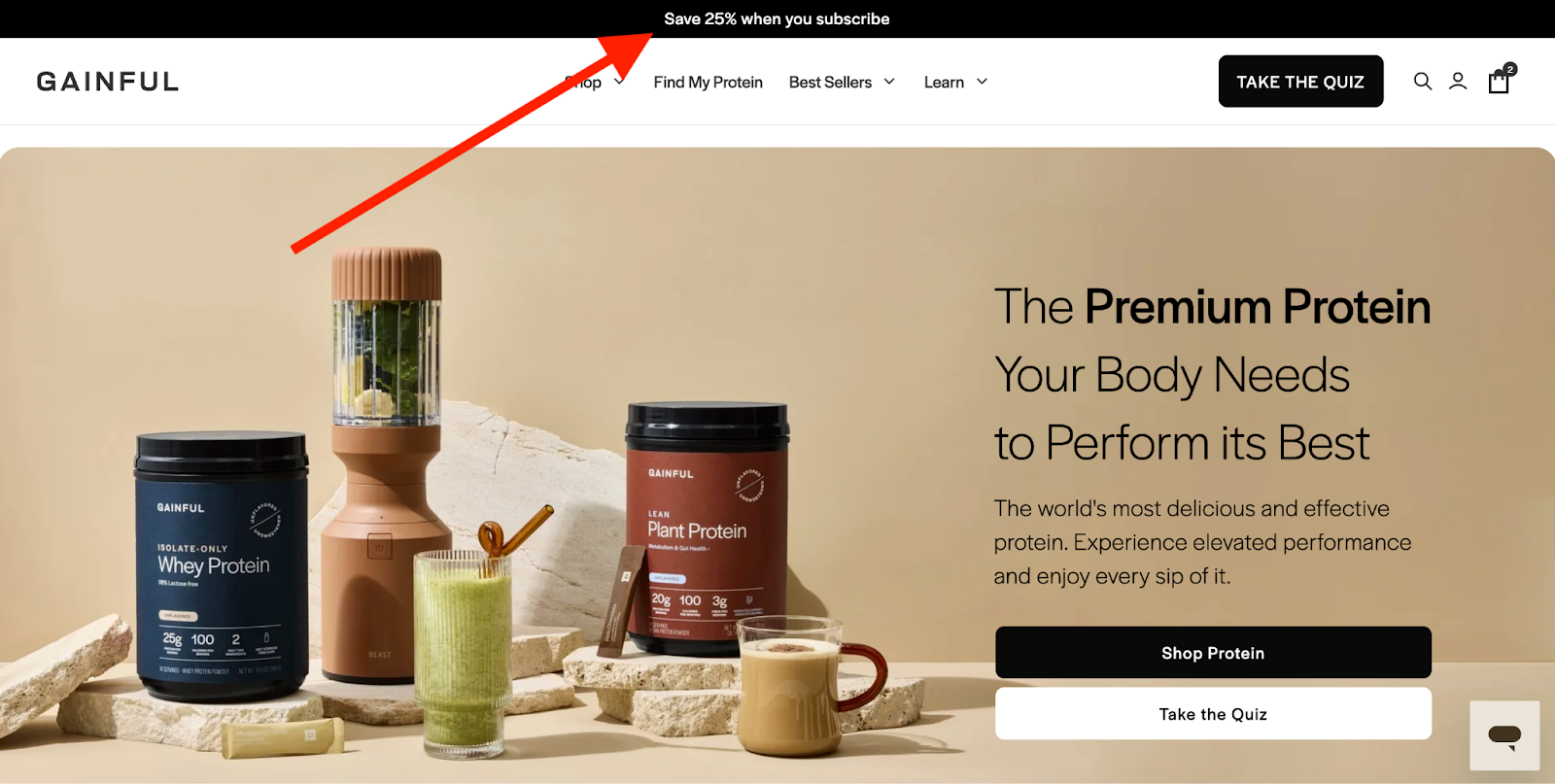The width and height of the screenshot is (1555, 784).
Task: Click the cart item count badge
Action: pyautogui.click(x=1510, y=69)
